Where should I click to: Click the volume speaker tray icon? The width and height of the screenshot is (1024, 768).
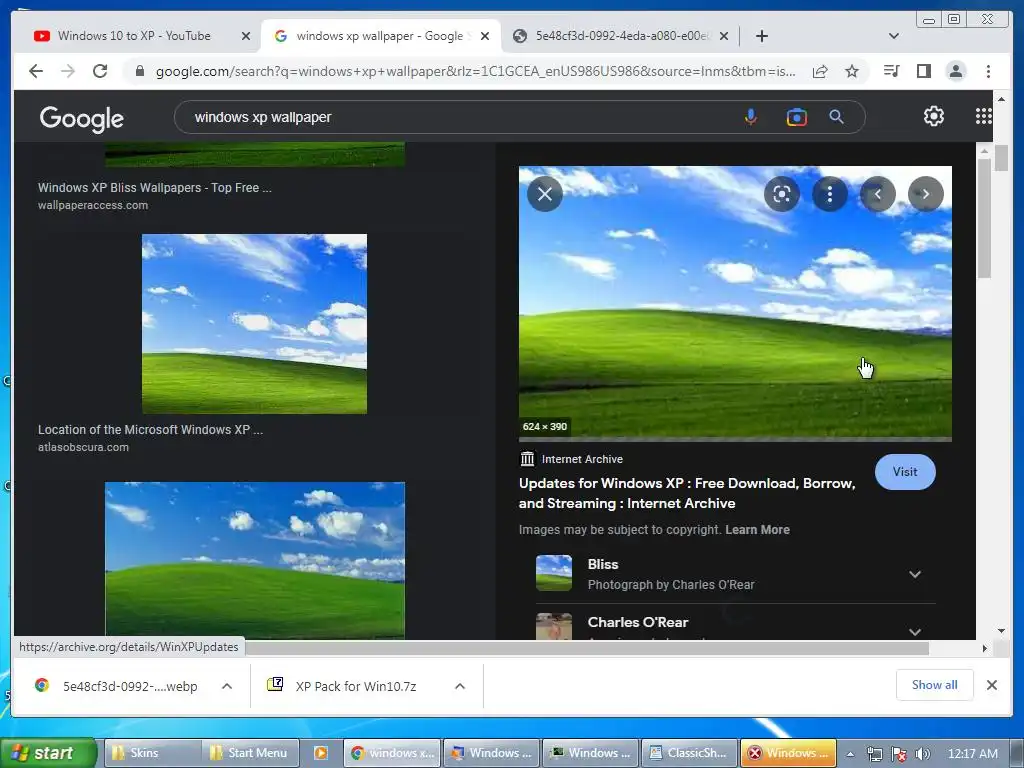(922, 754)
